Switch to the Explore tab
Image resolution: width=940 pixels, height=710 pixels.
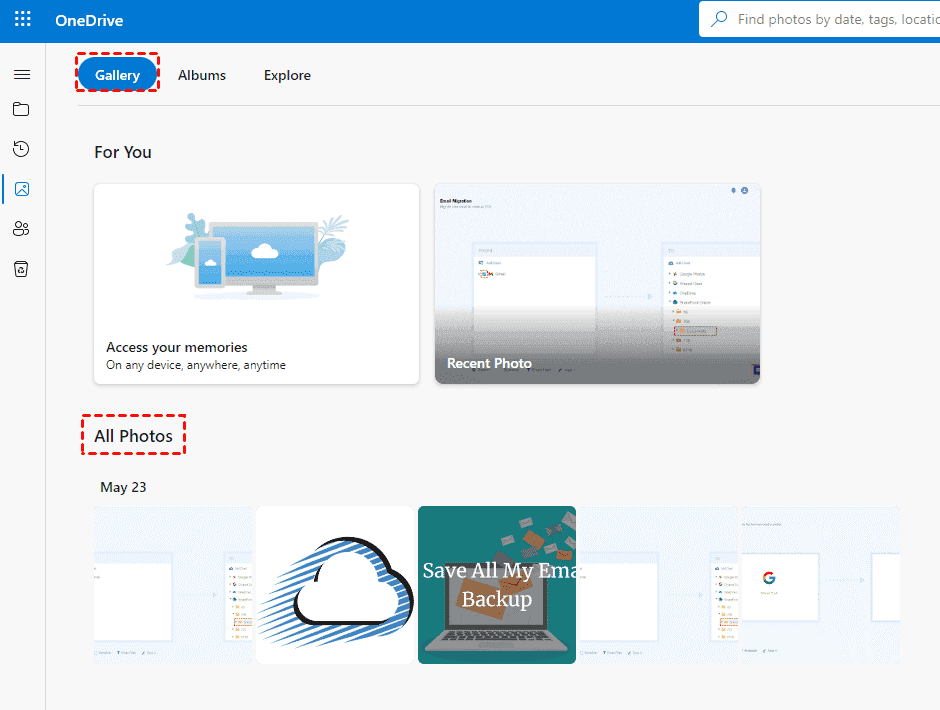coord(287,75)
